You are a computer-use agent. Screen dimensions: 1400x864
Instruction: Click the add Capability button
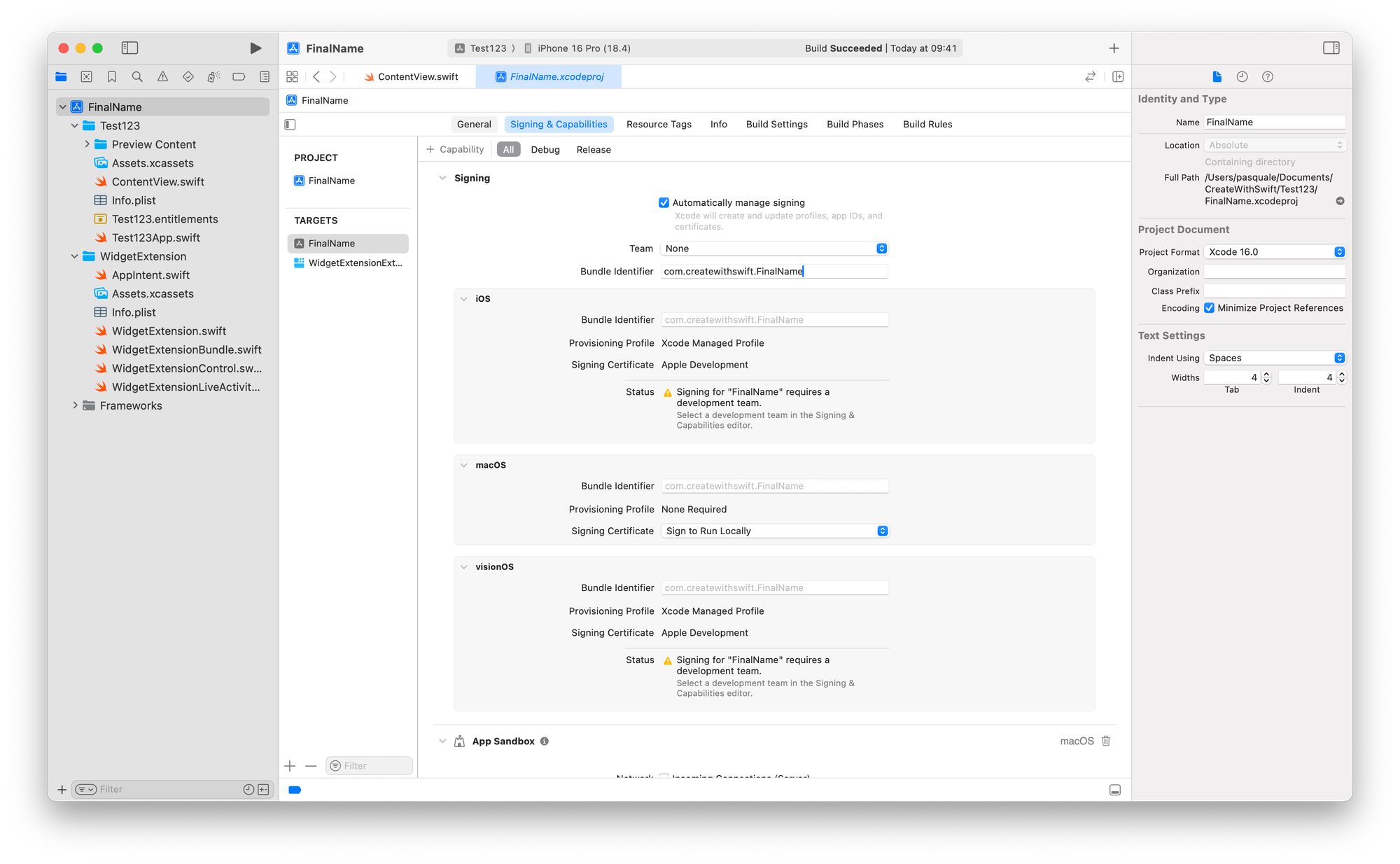[x=455, y=150]
